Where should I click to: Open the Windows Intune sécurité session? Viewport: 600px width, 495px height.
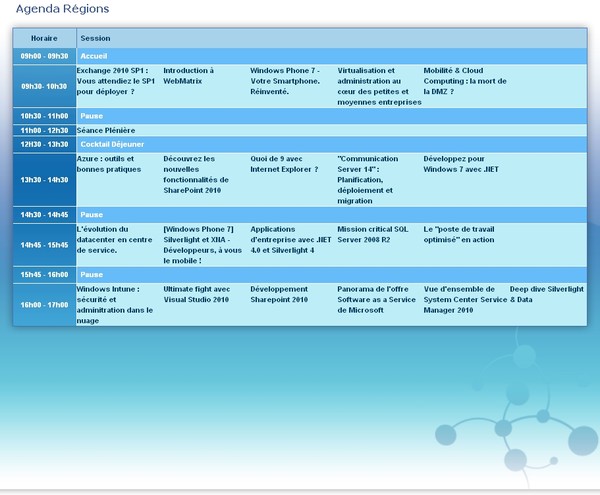pos(114,305)
